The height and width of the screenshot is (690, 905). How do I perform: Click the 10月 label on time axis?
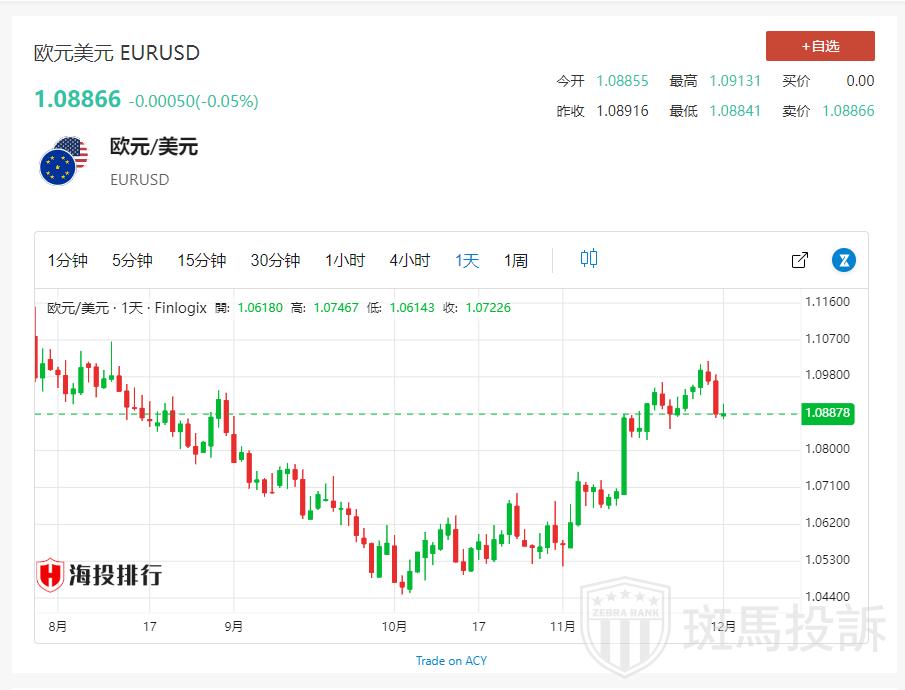coord(395,627)
